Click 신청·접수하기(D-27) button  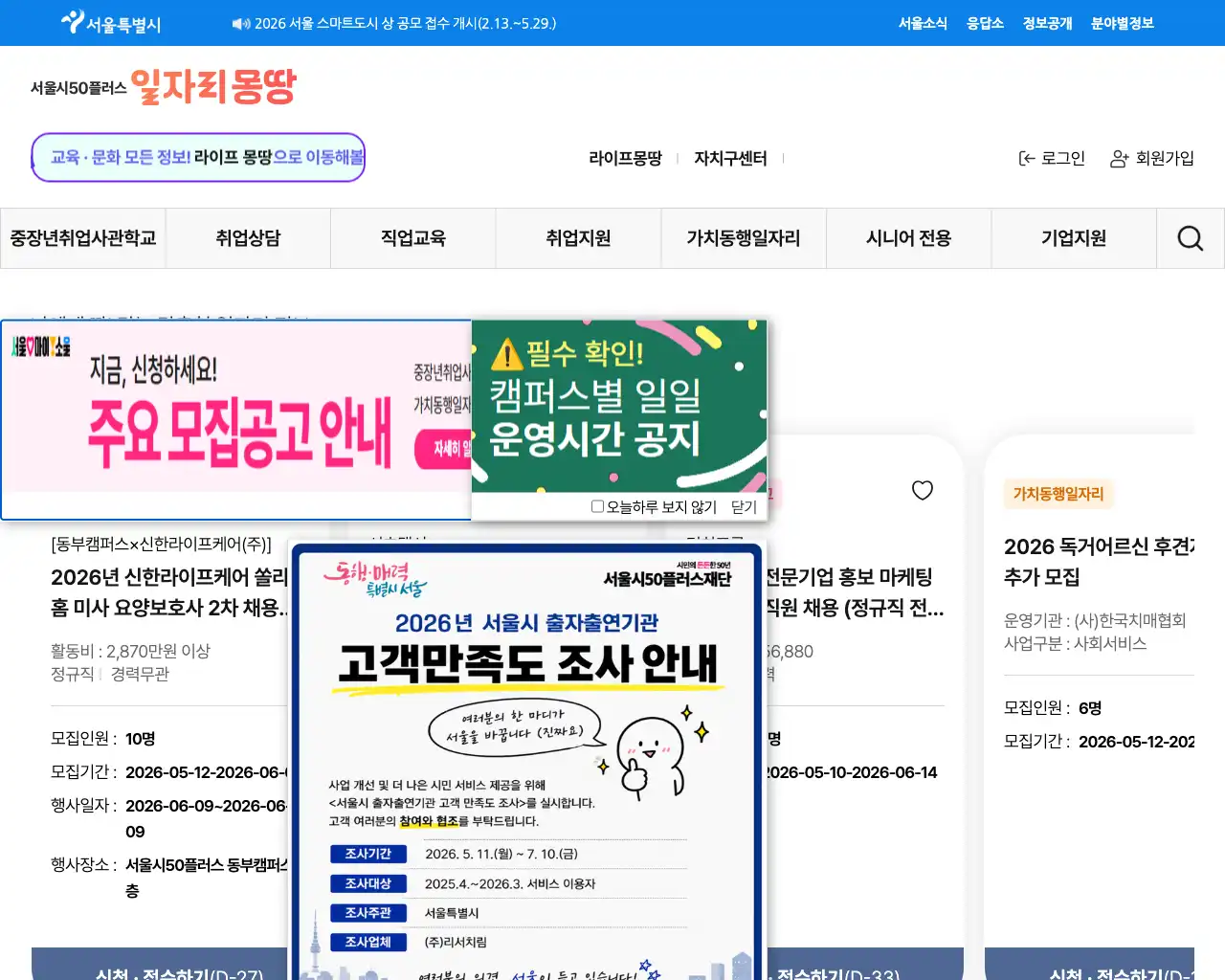coord(160,965)
